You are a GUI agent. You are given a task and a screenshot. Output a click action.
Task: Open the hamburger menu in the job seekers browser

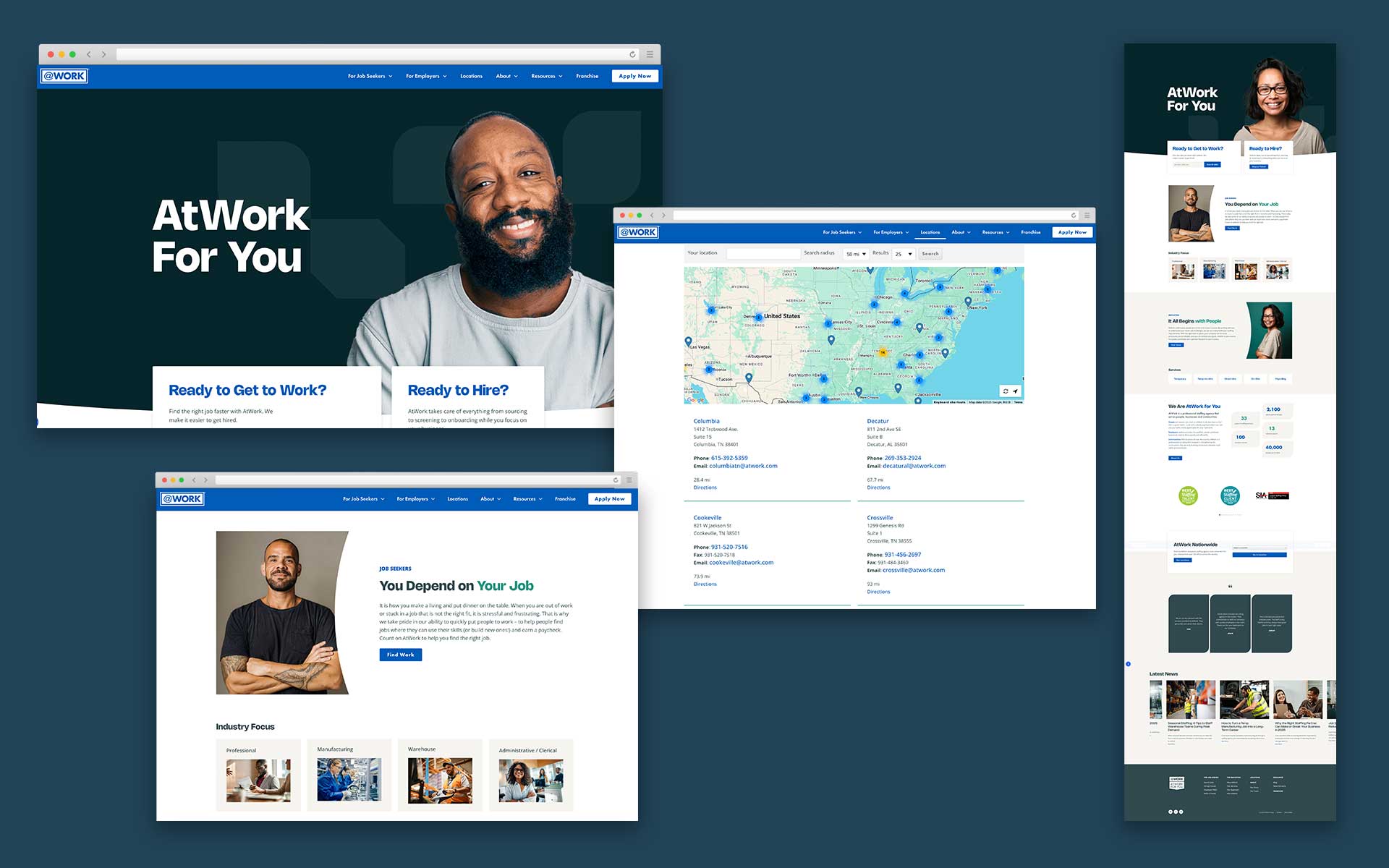(629, 480)
